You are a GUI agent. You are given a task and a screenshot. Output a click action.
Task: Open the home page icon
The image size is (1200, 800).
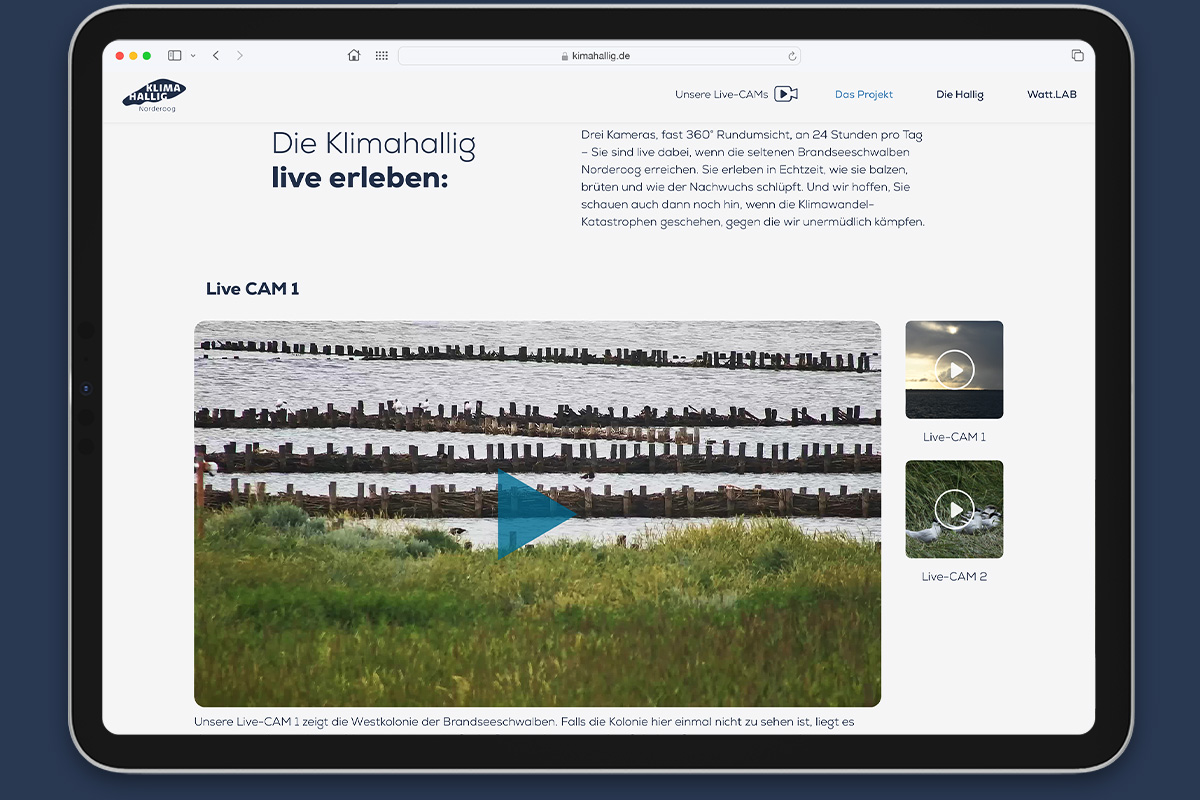click(x=354, y=56)
